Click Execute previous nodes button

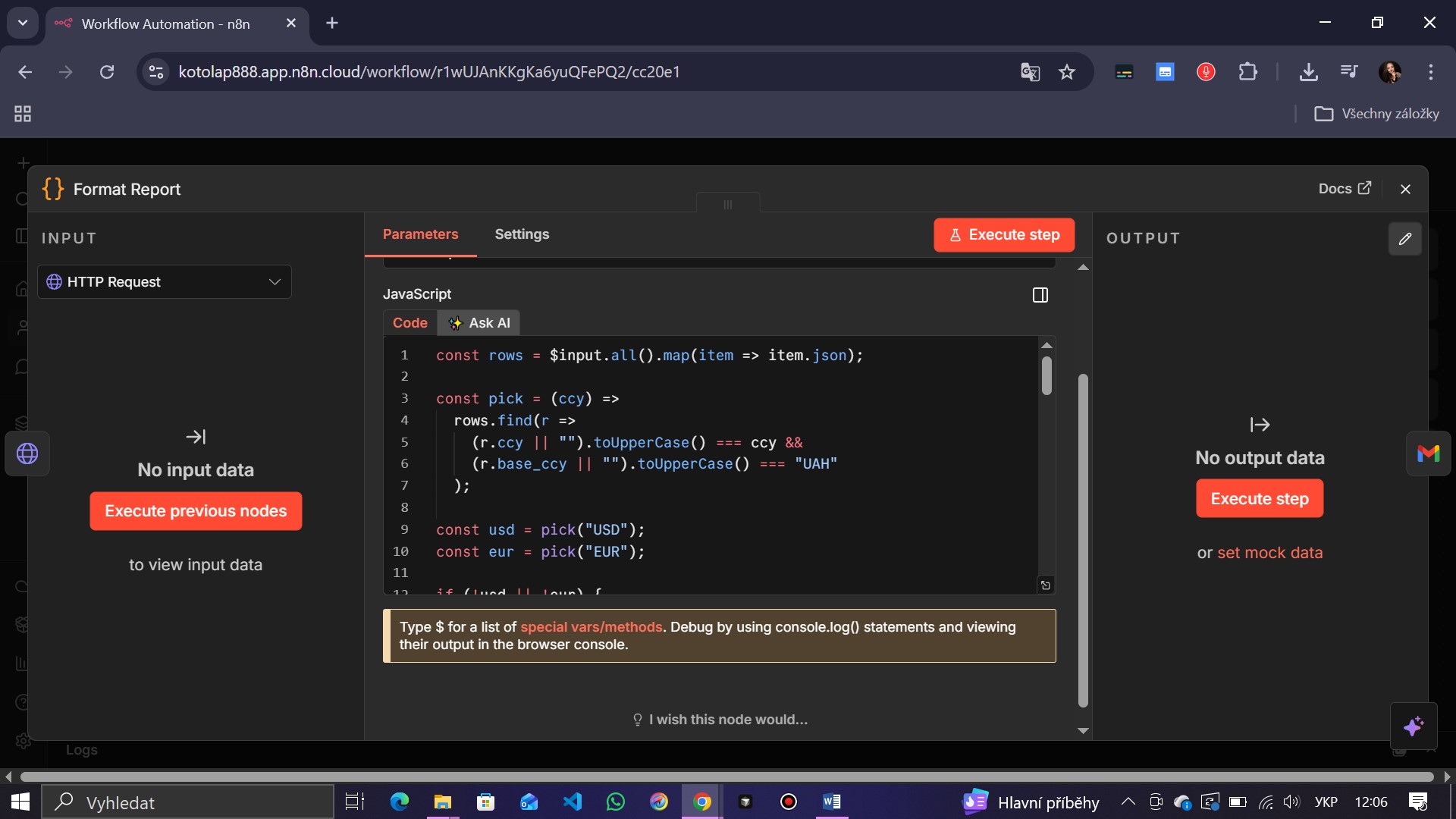coord(196,511)
